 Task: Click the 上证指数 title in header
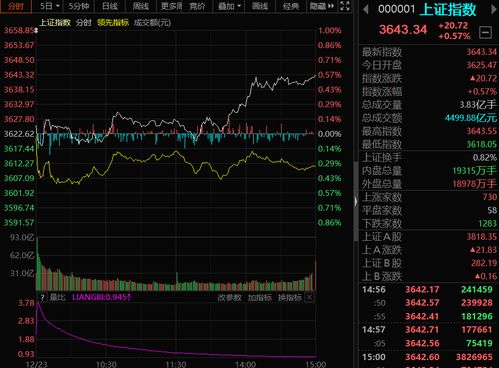448,10
